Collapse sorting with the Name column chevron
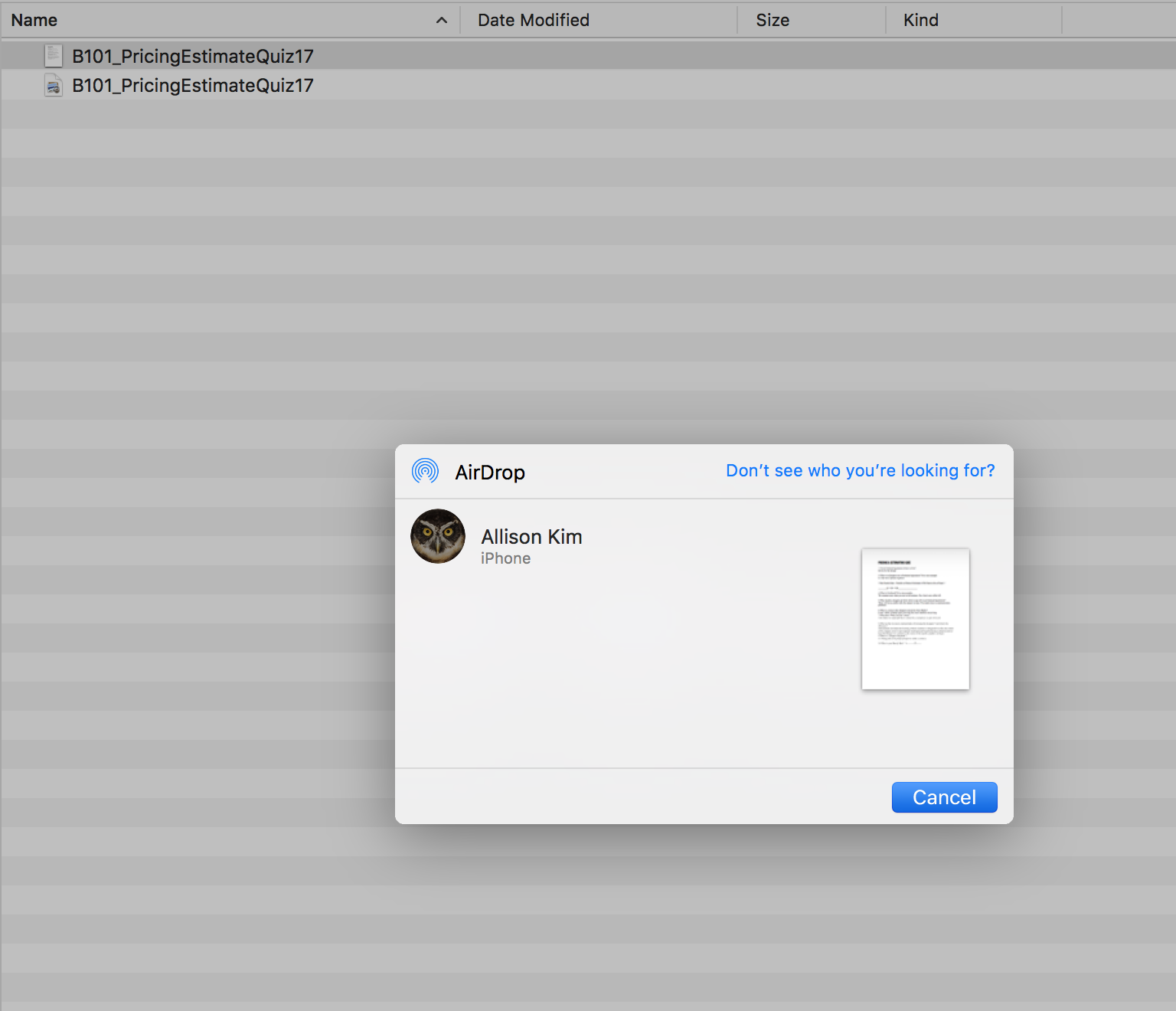 (442, 20)
